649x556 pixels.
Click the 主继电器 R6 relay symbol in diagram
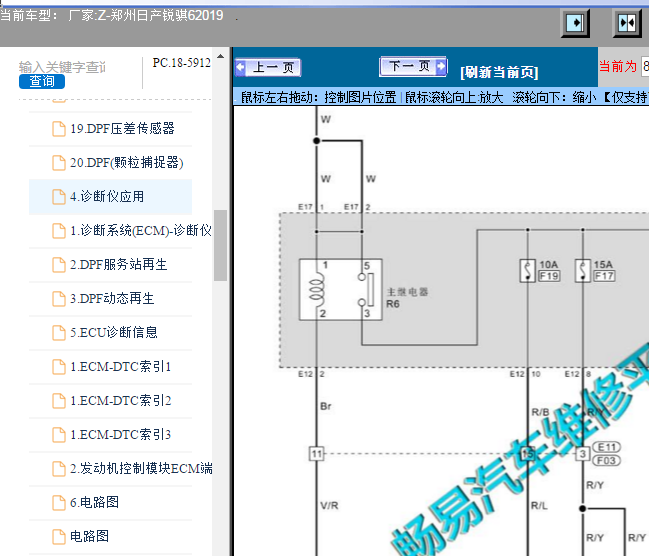340,290
